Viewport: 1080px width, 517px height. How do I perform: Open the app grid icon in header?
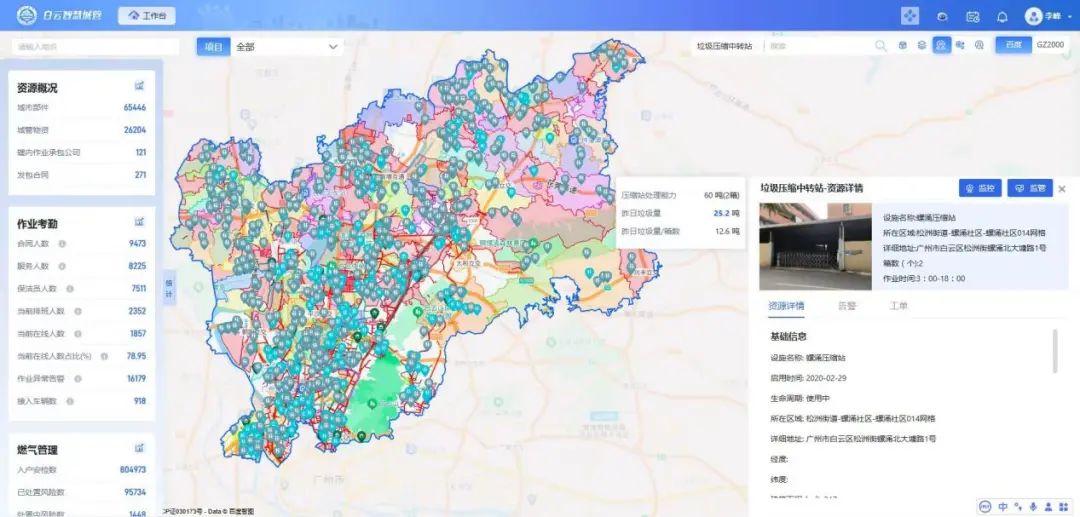click(910, 16)
